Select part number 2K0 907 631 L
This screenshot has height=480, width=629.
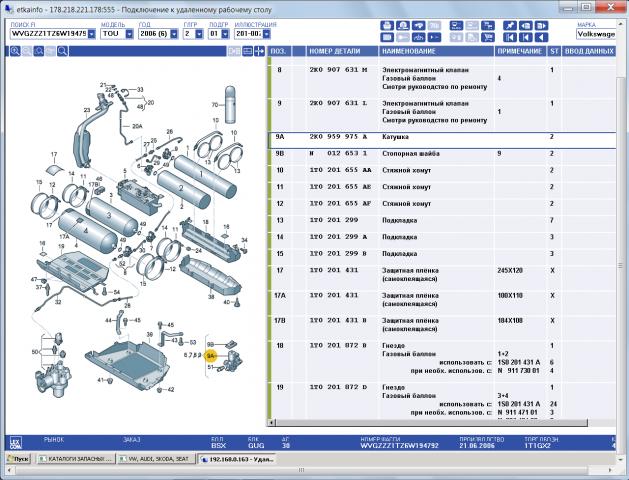[338, 103]
